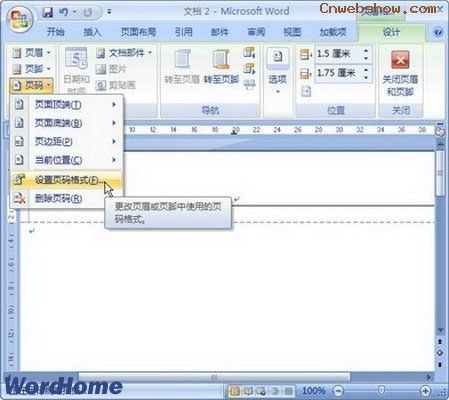The width and height of the screenshot is (449, 400).
Task: Click the Office button logo
Action: (20, 19)
